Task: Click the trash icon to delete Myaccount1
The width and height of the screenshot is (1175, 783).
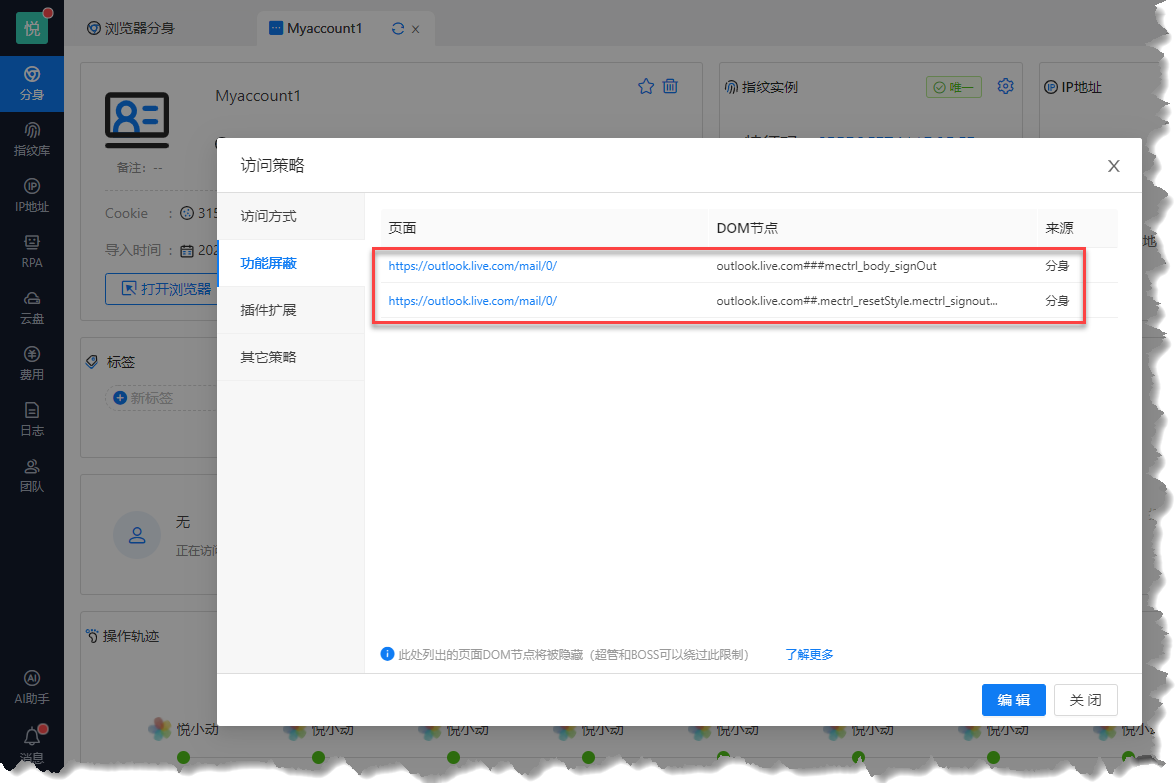Action: click(670, 86)
